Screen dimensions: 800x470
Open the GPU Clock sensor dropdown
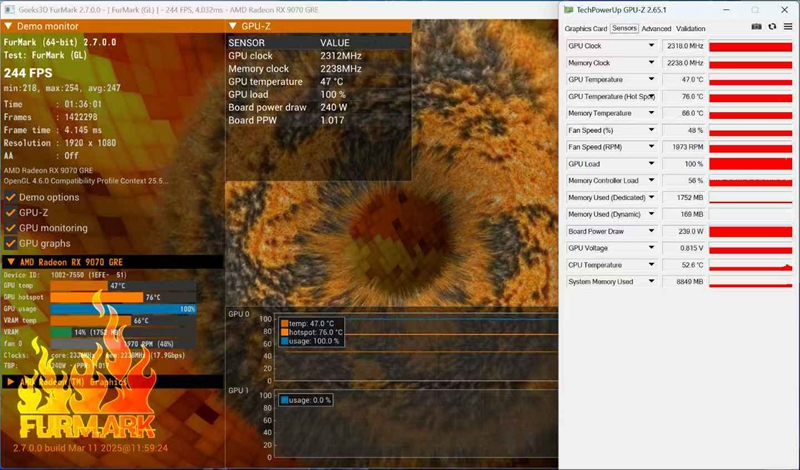pos(652,46)
